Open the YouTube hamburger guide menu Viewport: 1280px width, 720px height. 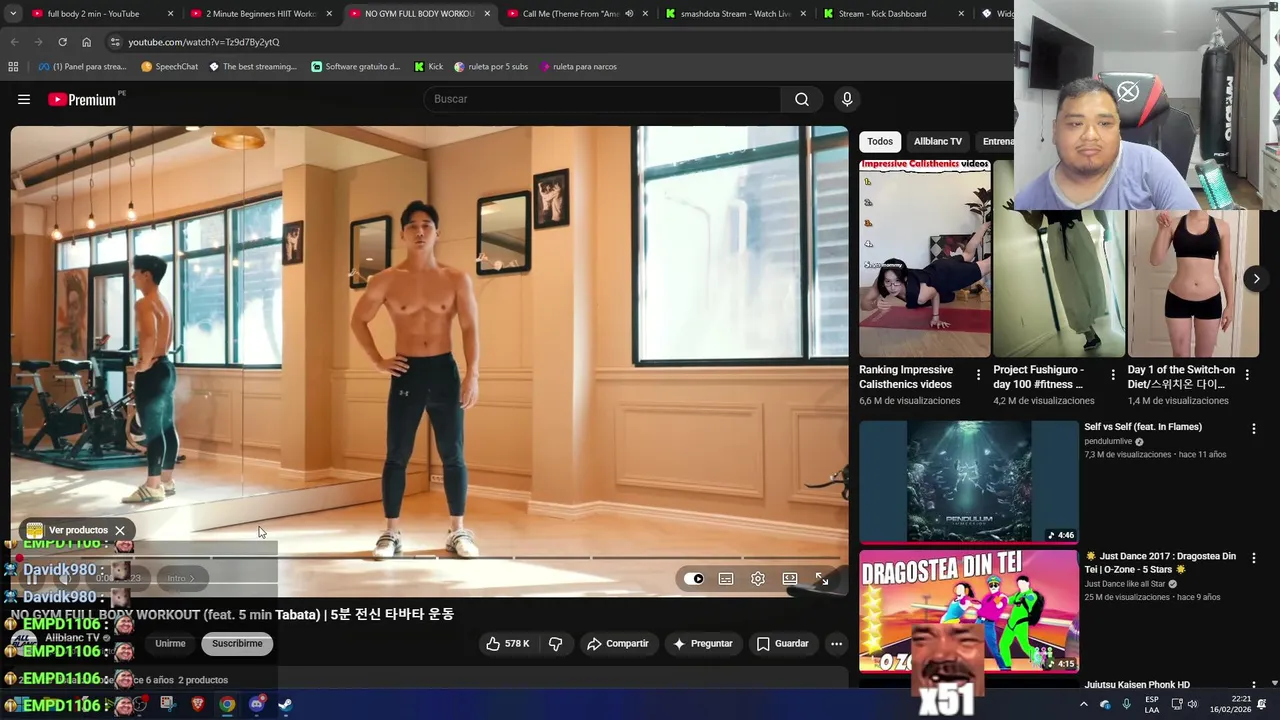point(24,99)
